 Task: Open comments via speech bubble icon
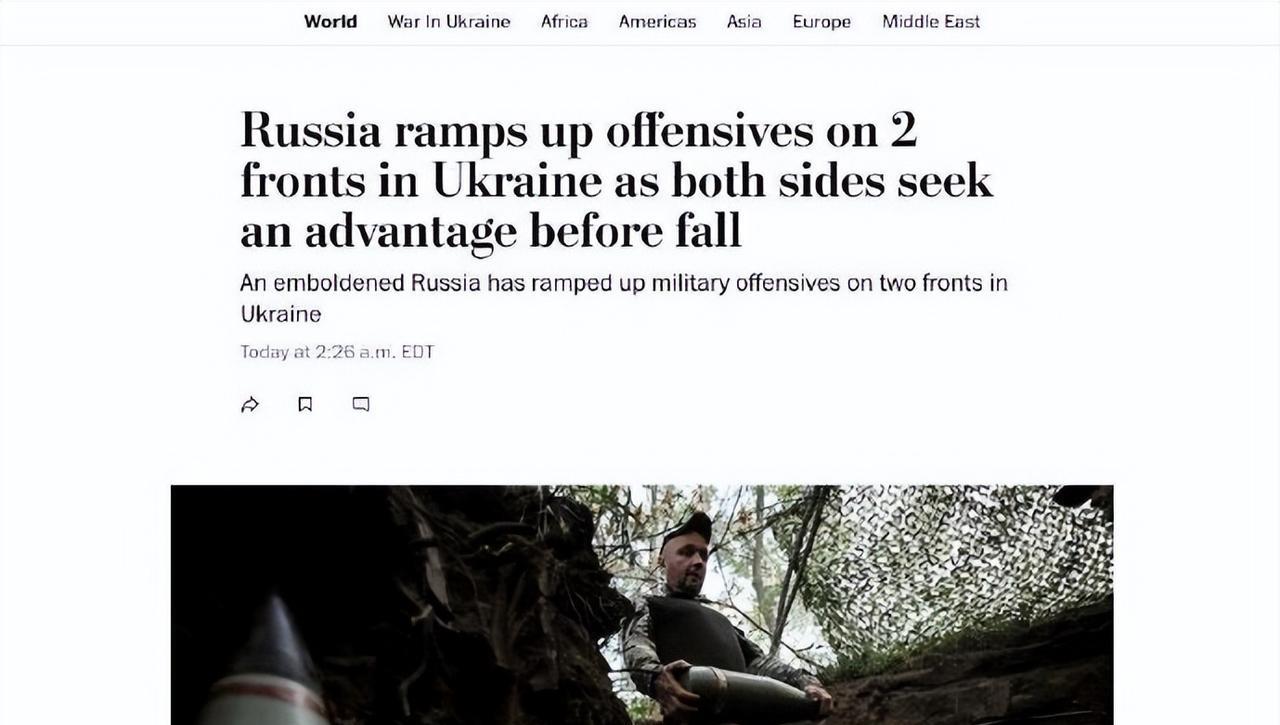[x=361, y=404]
